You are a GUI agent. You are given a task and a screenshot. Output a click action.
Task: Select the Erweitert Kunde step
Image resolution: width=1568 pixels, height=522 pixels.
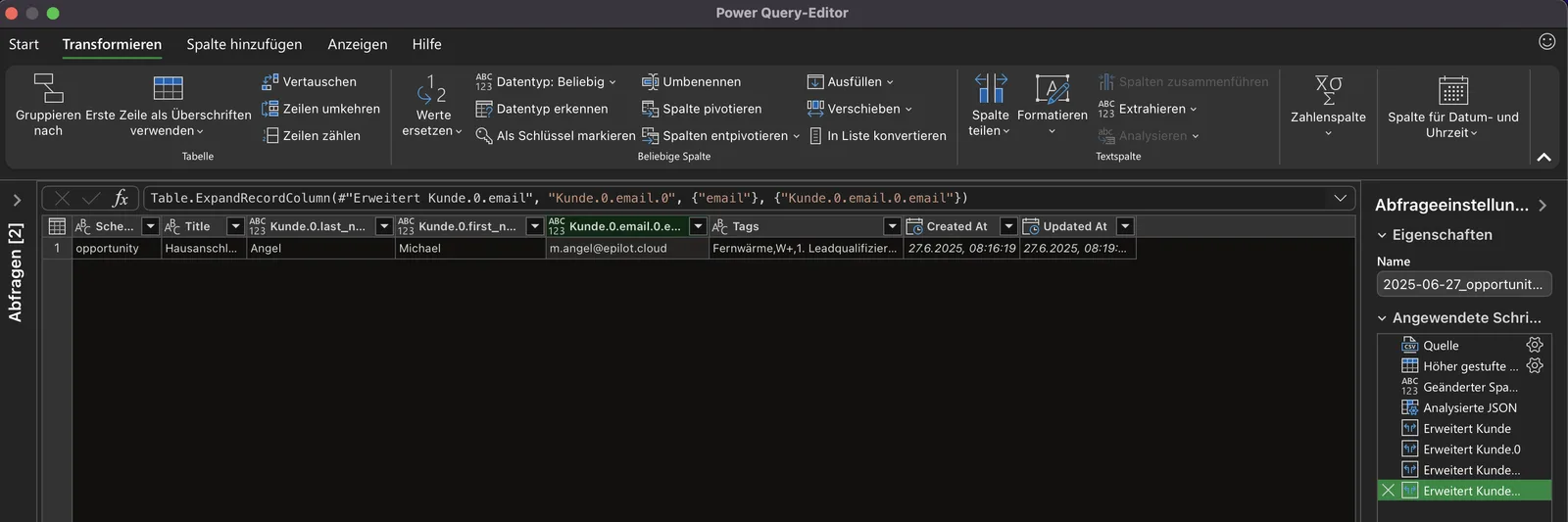point(1464,428)
